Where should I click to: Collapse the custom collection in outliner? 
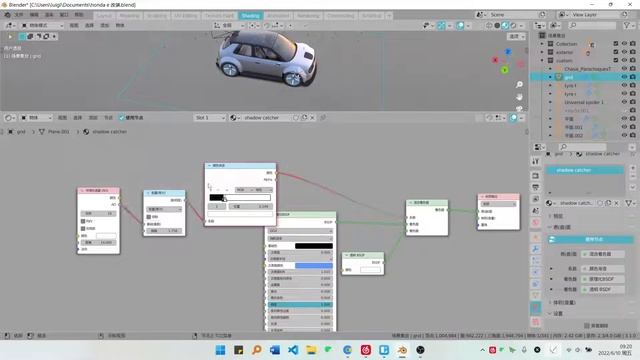[x=542, y=60]
